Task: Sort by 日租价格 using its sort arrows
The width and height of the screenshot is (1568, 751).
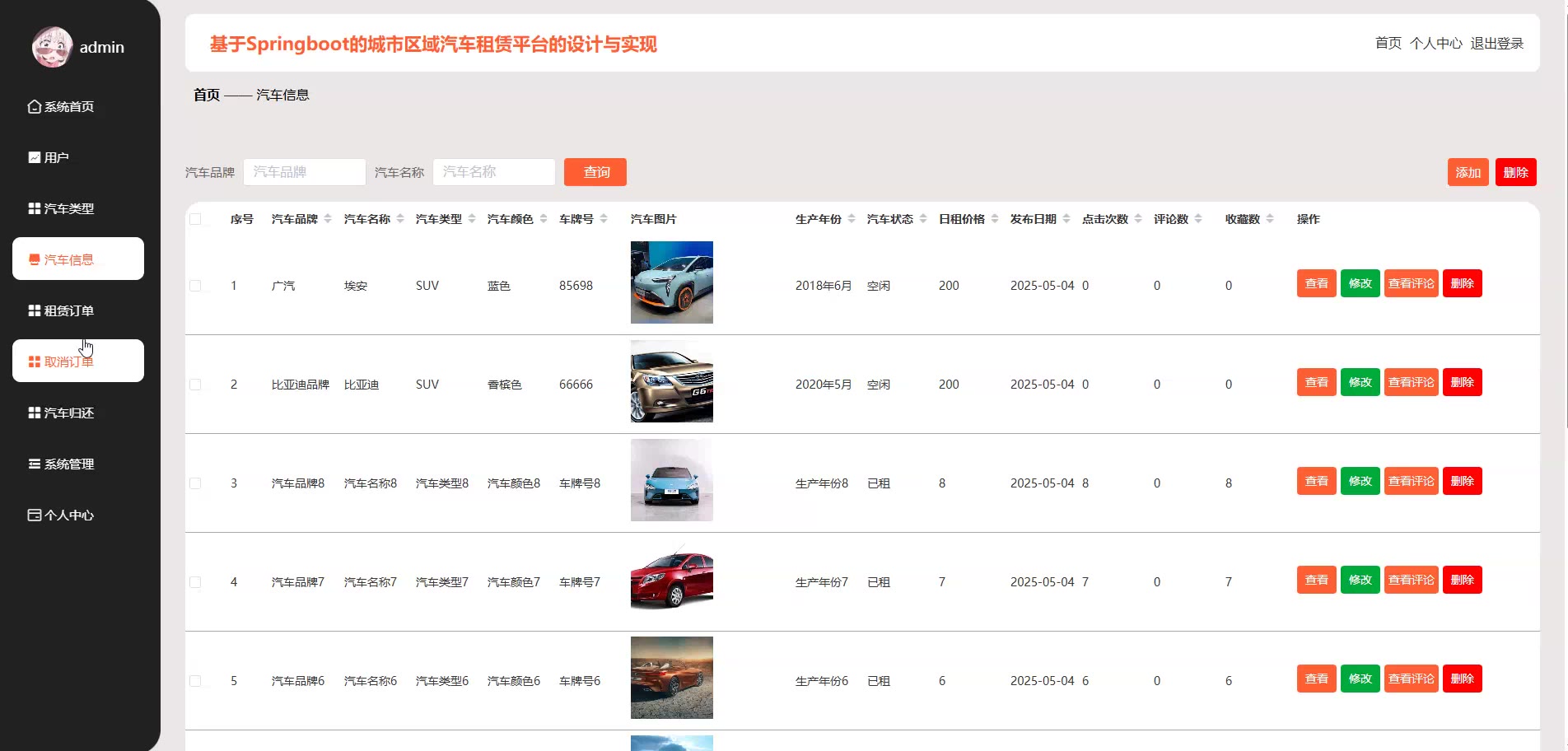Action: pyautogui.click(x=995, y=219)
